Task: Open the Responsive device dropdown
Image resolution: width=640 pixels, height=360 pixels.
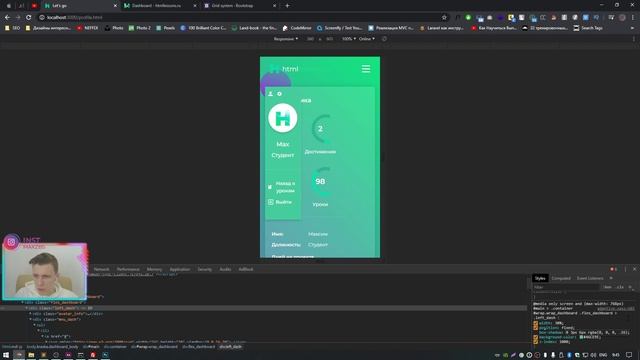Action: click(286, 39)
